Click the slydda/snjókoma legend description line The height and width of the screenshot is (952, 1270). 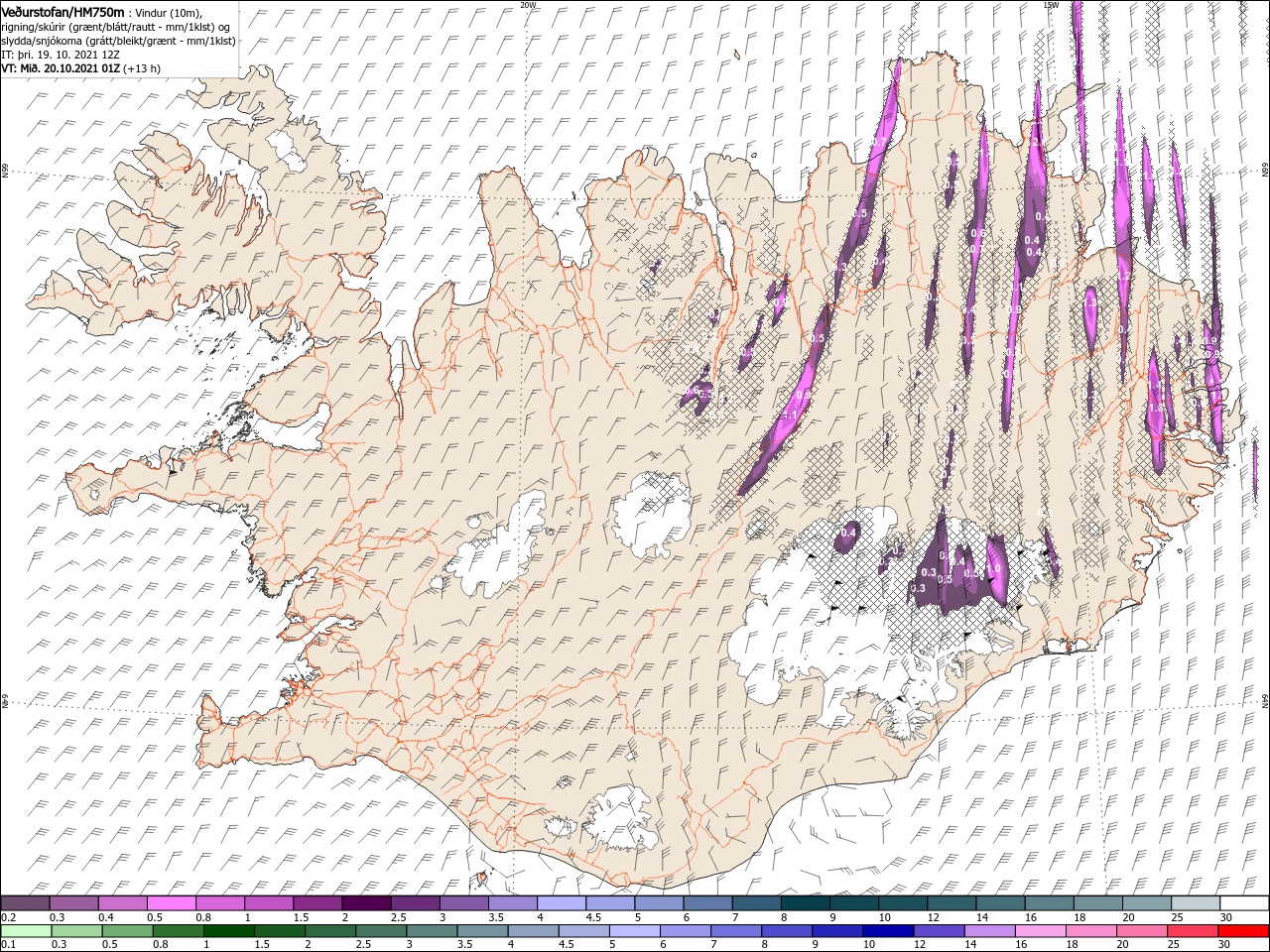[118, 41]
